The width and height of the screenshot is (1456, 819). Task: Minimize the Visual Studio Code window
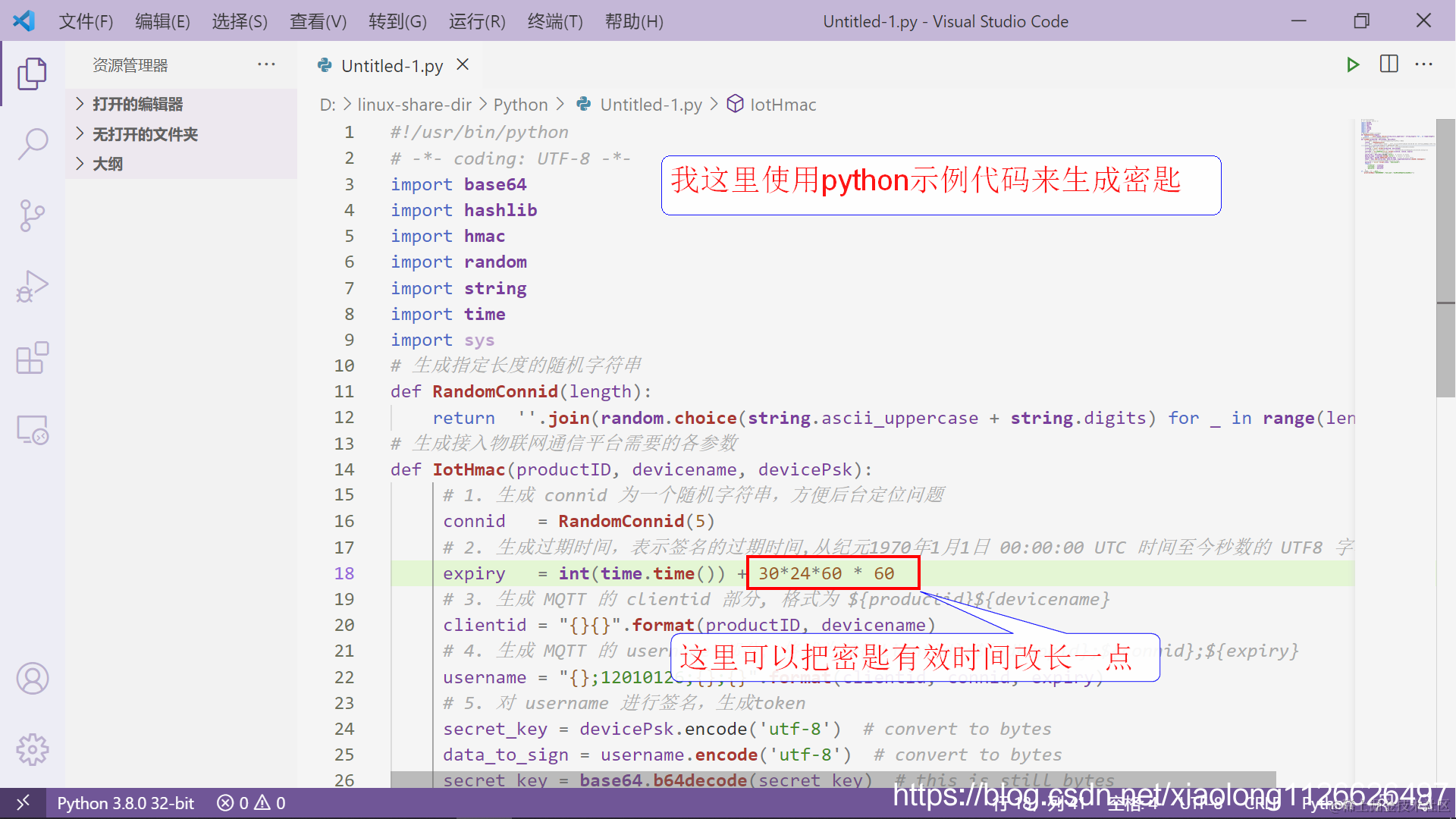click(1298, 20)
